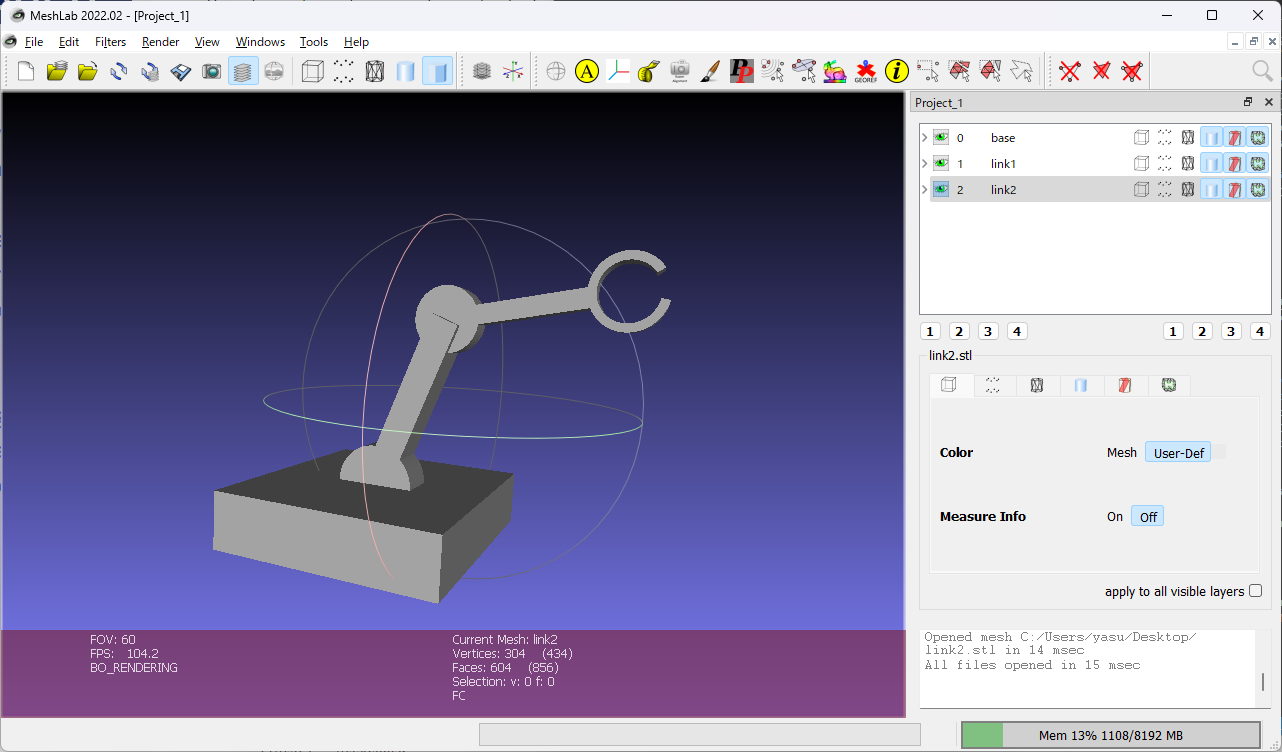The width and height of the screenshot is (1282, 752).
Task: Expand the link1 layer details
Action: (924, 164)
